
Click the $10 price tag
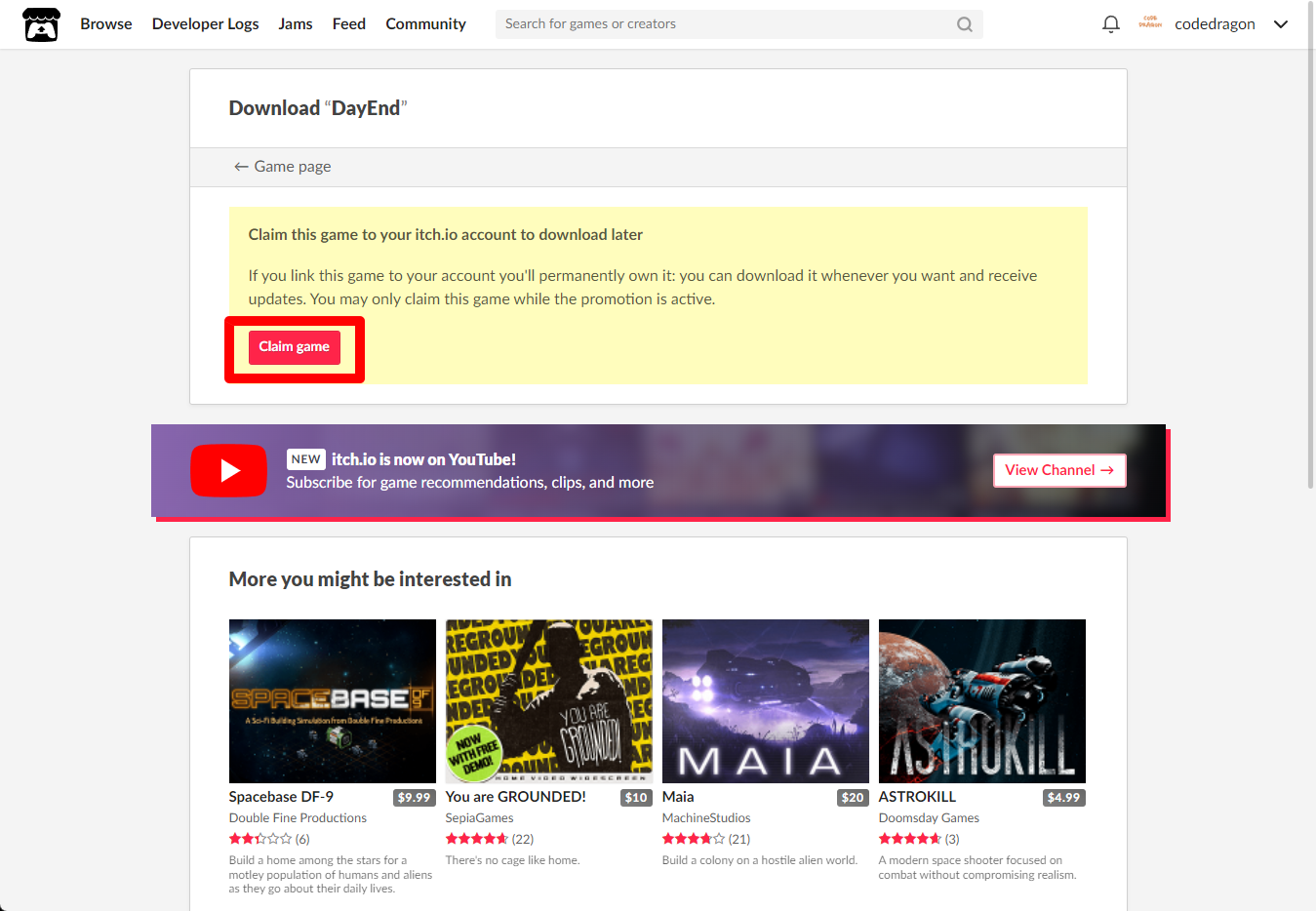coord(636,798)
